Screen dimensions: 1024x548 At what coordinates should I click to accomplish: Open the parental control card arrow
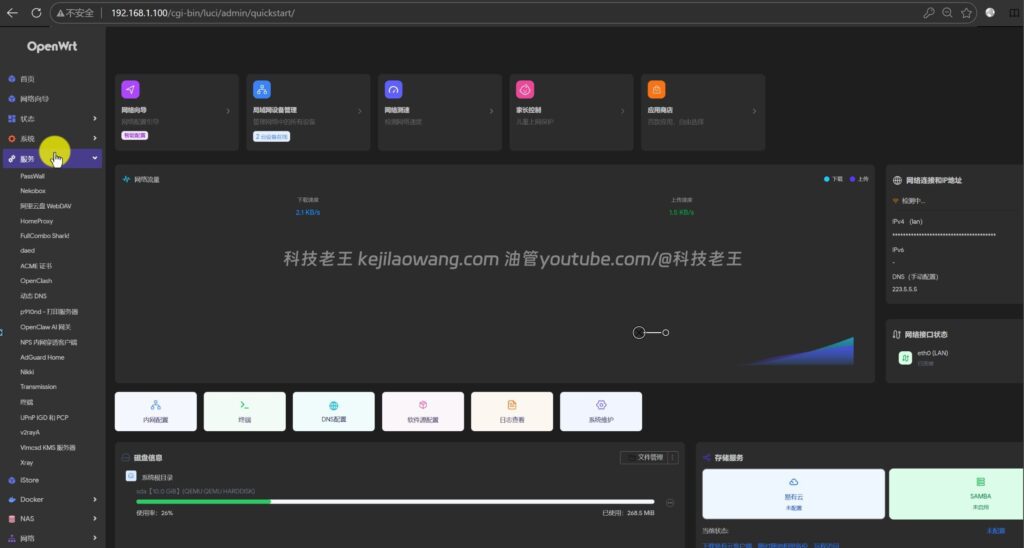tap(622, 111)
